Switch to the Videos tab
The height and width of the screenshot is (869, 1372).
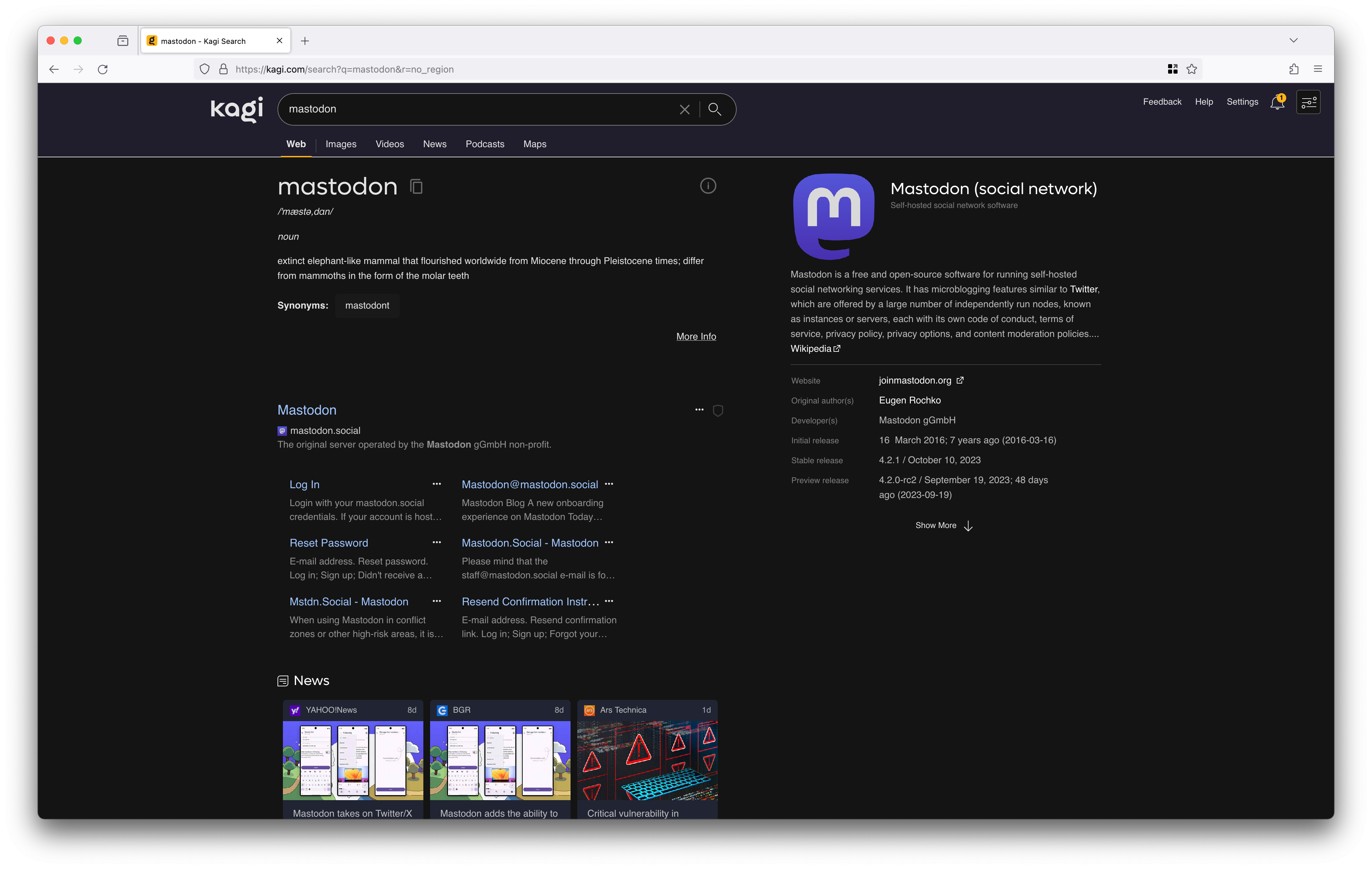(390, 144)
